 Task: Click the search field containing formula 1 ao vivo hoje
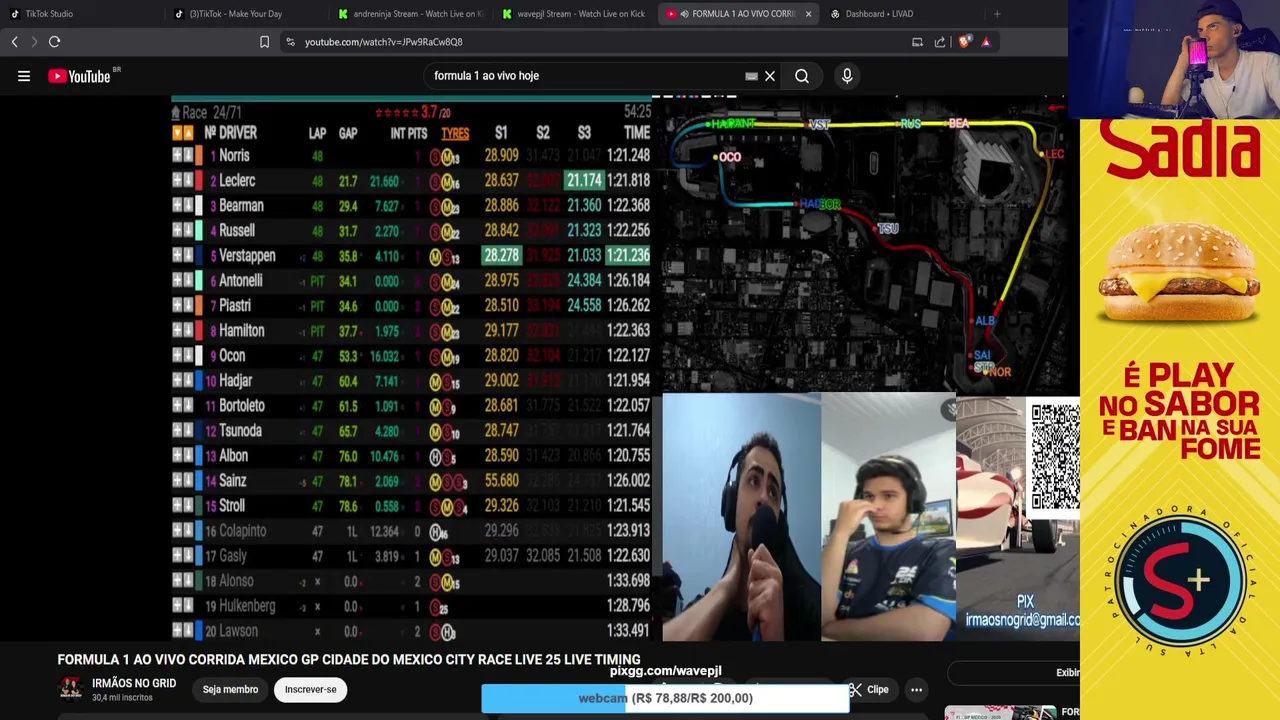[585, 76]
